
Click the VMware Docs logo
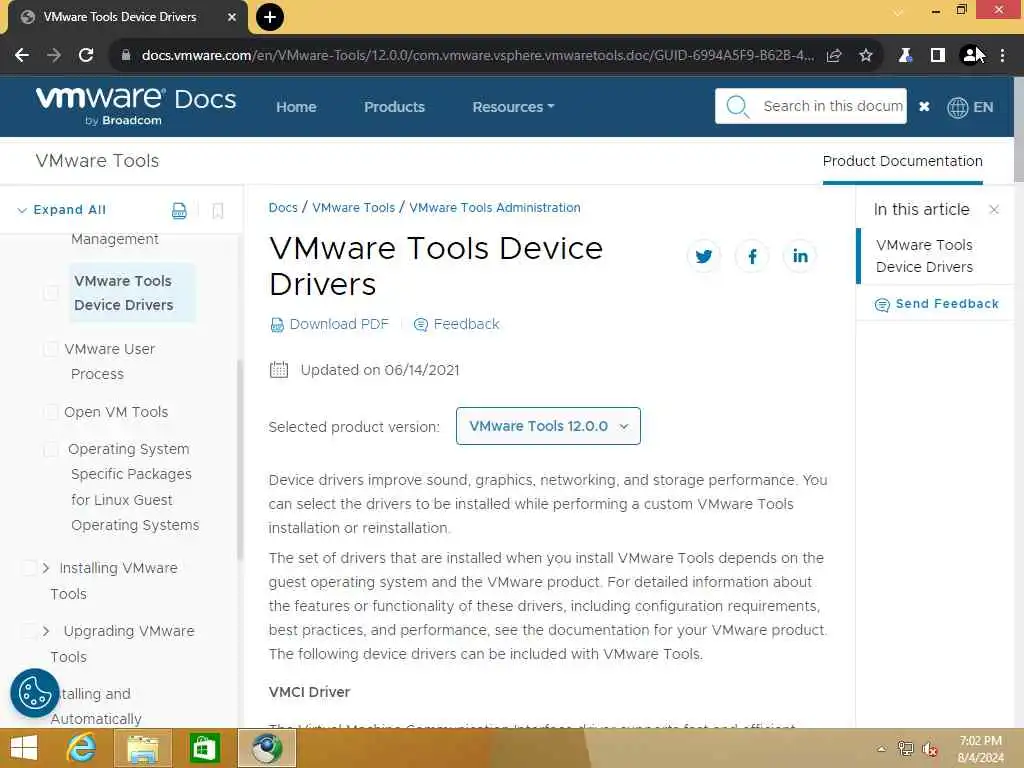[136, 106]
